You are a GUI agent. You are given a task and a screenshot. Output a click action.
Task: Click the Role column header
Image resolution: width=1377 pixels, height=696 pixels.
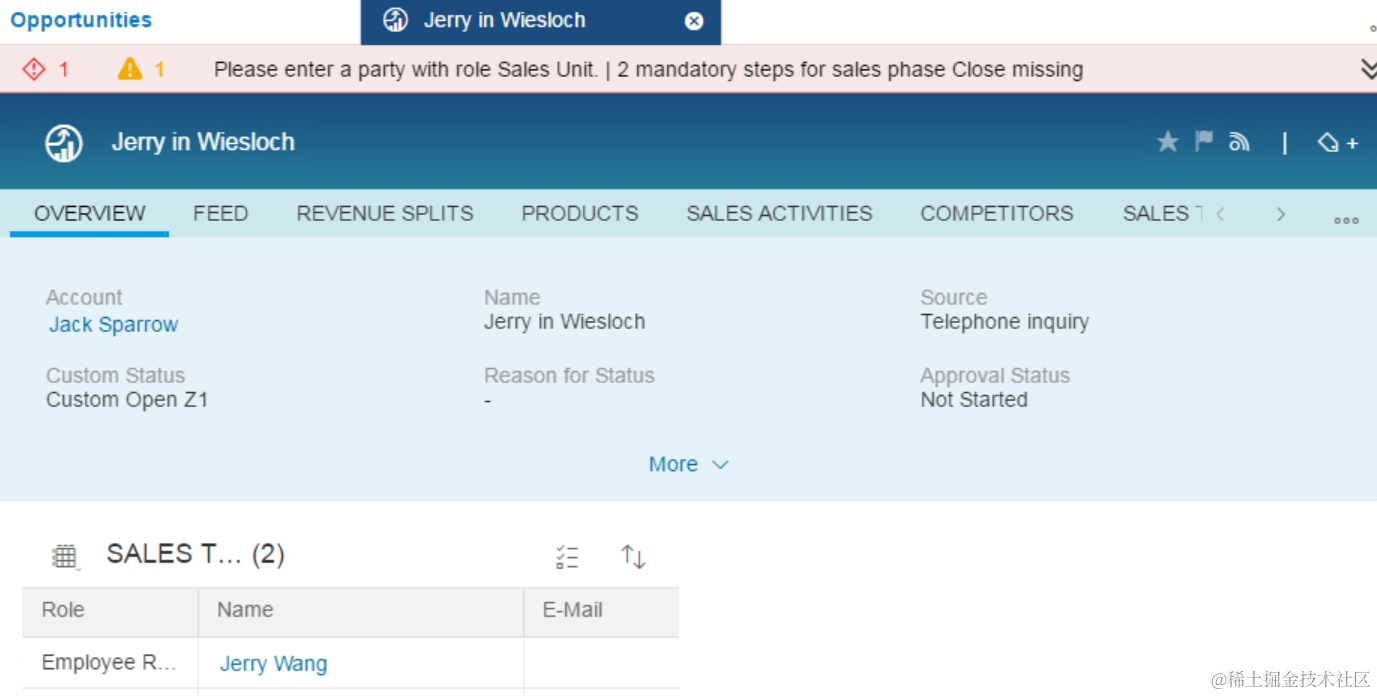[x=110, y=611]
